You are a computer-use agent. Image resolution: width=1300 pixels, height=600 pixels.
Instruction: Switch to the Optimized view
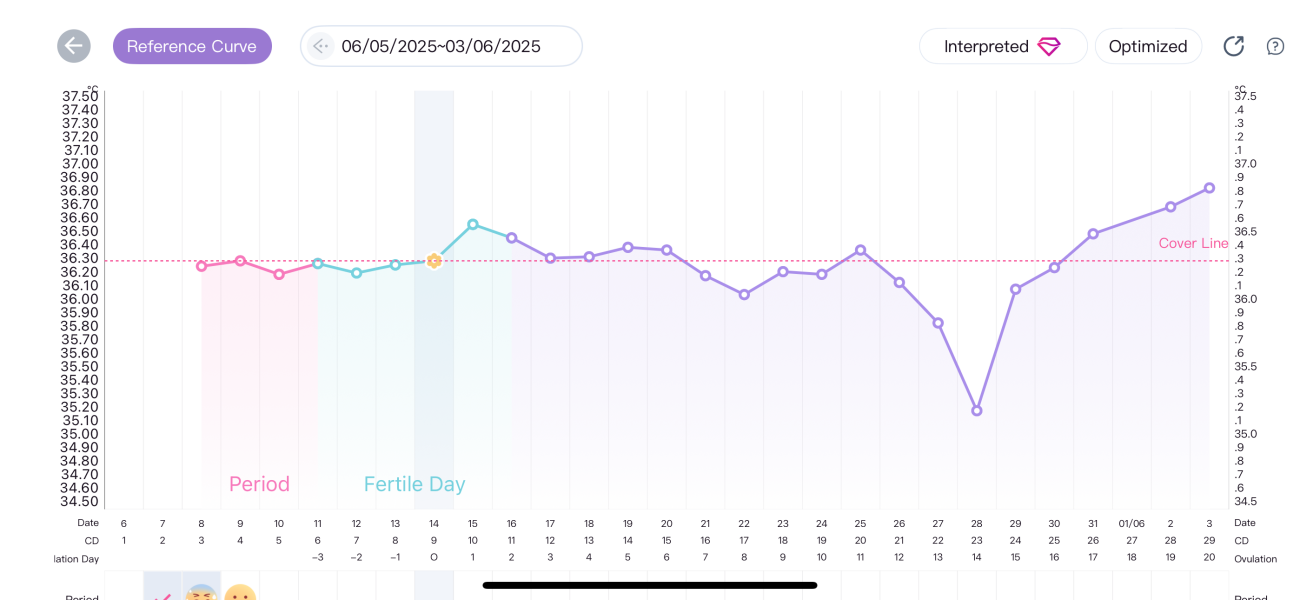point(1148,46)
